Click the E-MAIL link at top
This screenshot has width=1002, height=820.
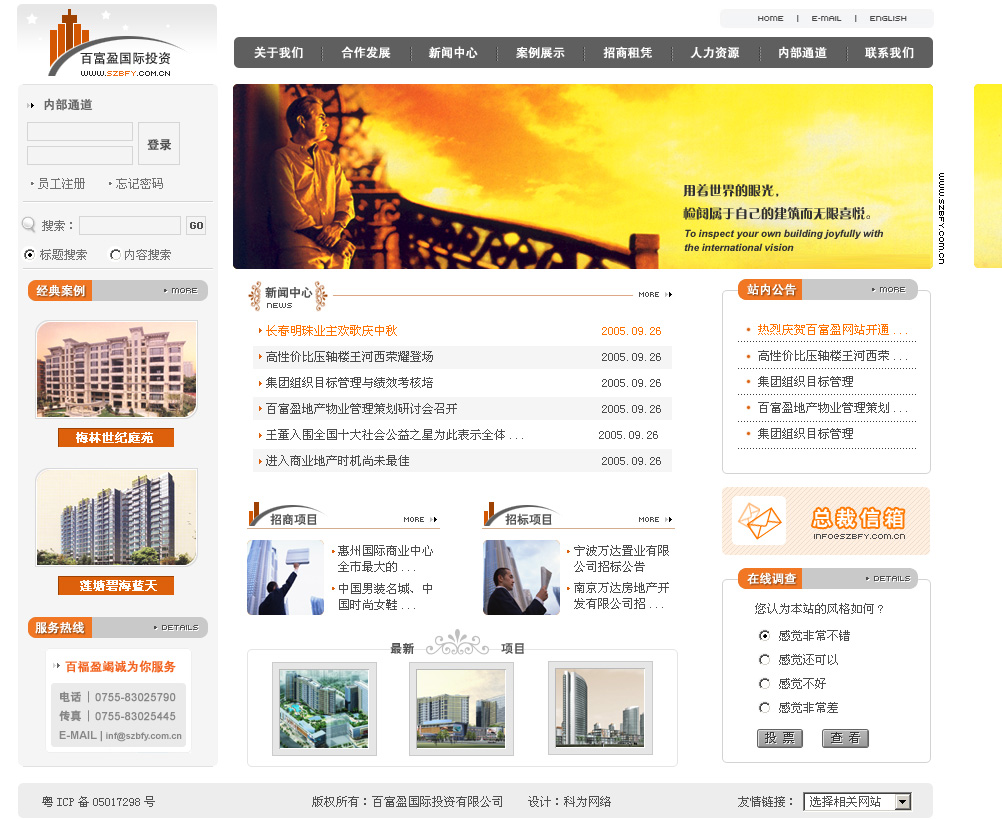coord(826,19)
